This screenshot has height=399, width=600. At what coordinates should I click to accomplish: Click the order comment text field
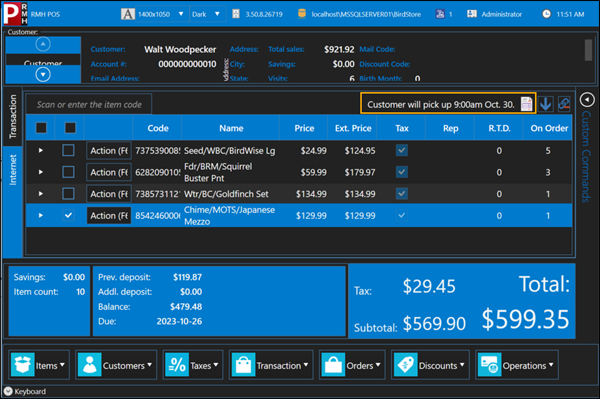coord(441,104)
